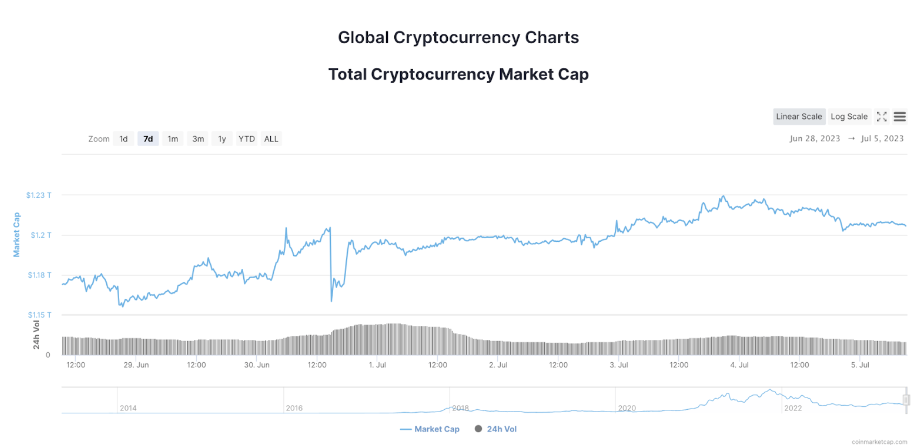Set zoom to 1d
The image size is (915, 445).
point(124,139)
